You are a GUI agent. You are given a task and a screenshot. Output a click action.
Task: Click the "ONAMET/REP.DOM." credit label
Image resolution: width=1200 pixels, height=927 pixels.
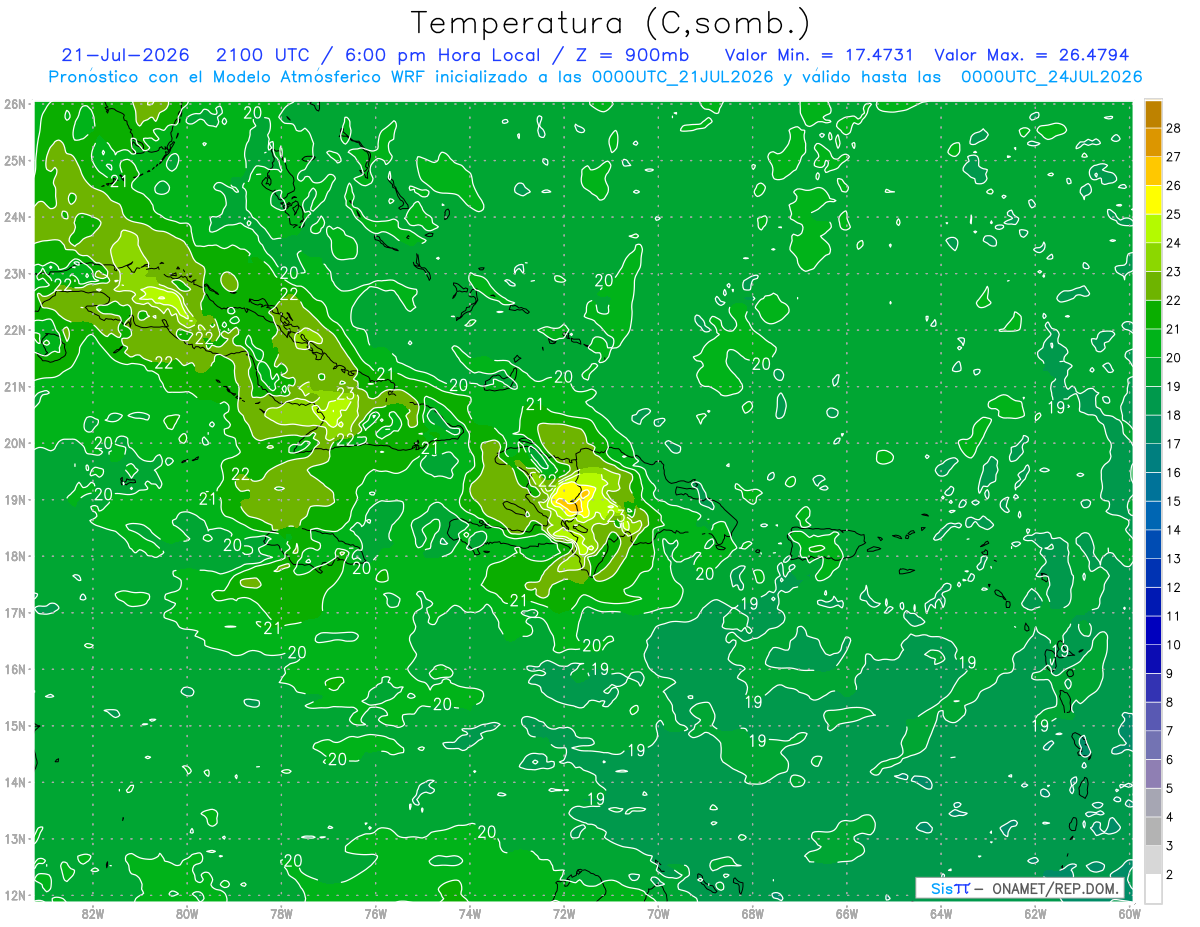[1057, 888]
